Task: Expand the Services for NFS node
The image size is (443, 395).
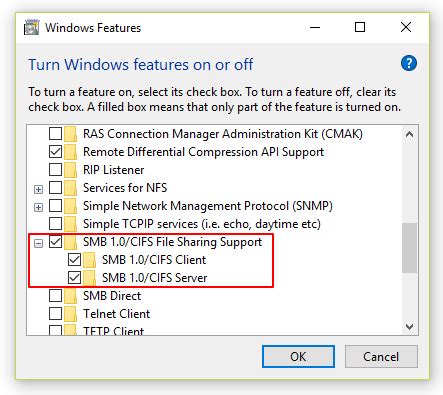Action: [x=38, y=189]
